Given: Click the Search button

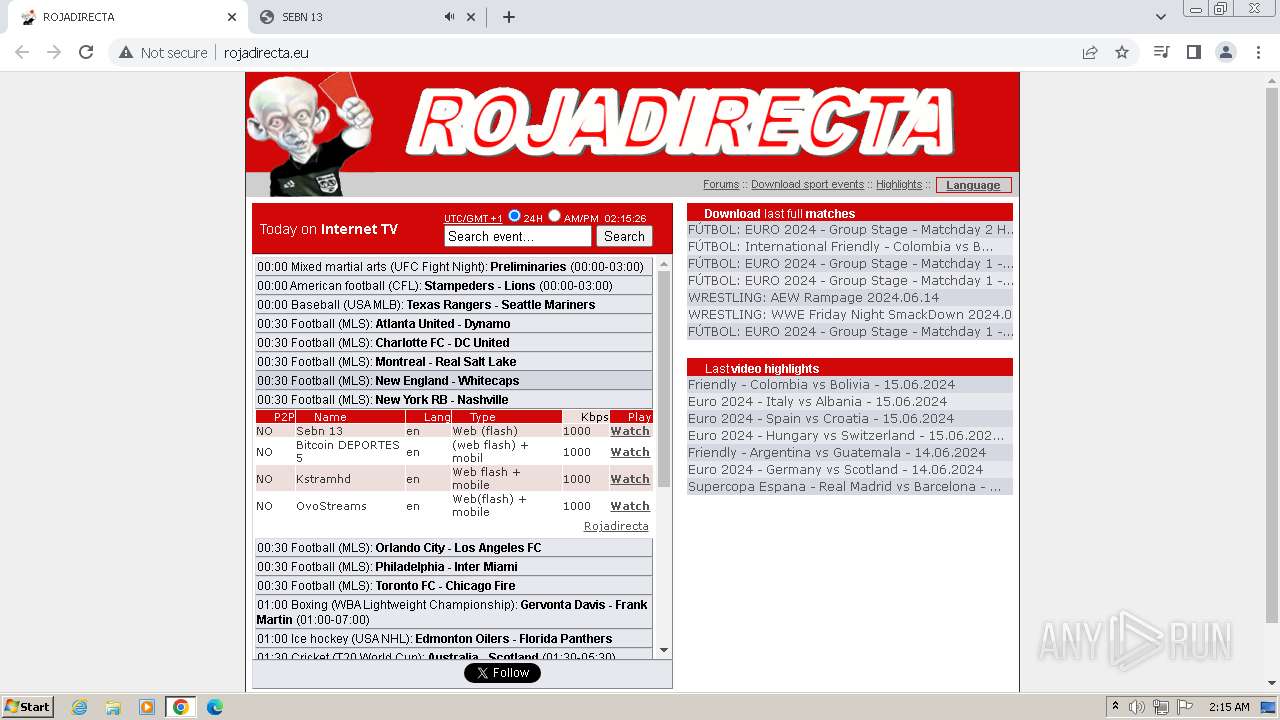Looking at the screenshot, I should pyautogui.click(x=624, y=237).
